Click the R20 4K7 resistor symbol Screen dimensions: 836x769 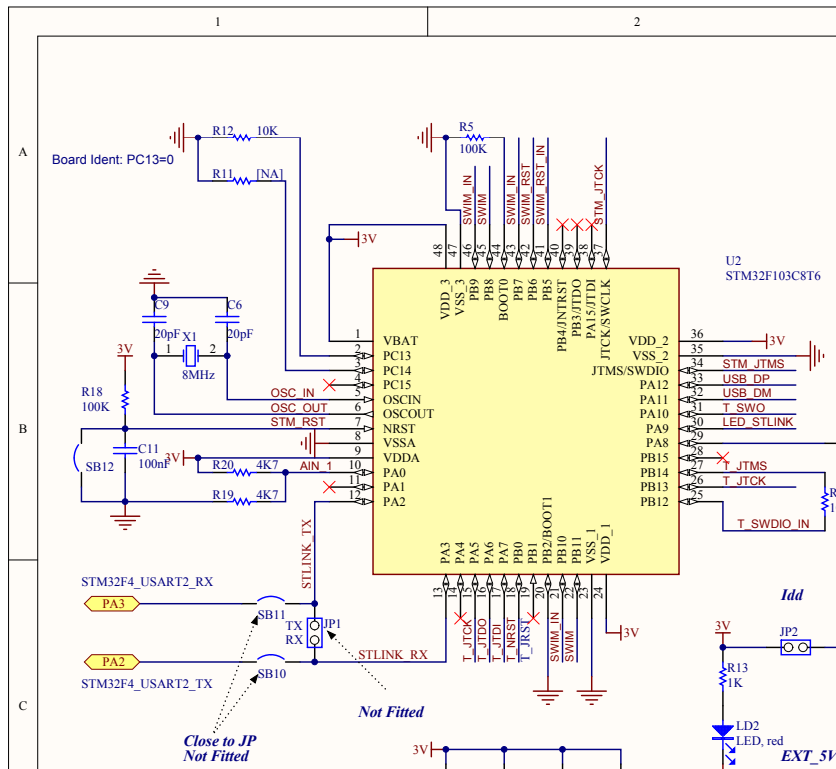(x=242, y=472)
